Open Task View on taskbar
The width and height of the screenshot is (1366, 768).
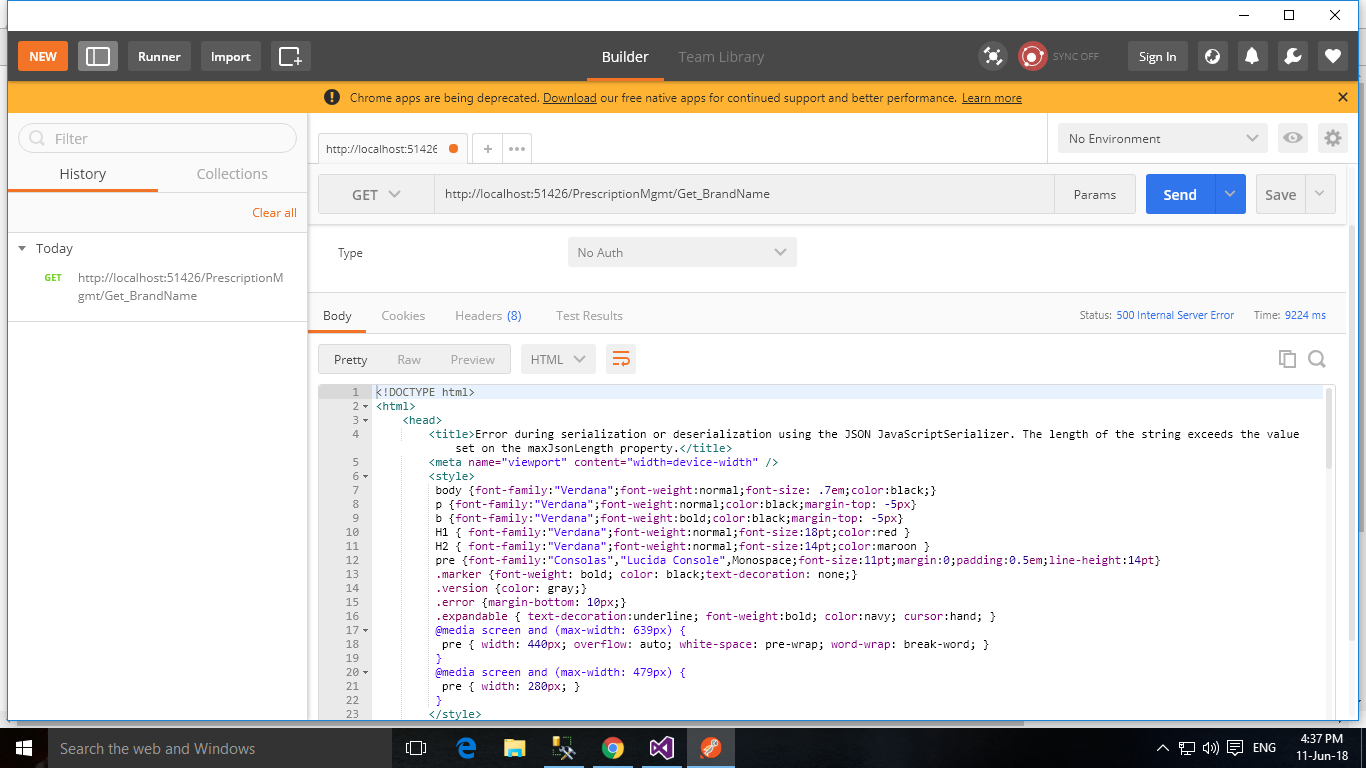click(415, 748)
